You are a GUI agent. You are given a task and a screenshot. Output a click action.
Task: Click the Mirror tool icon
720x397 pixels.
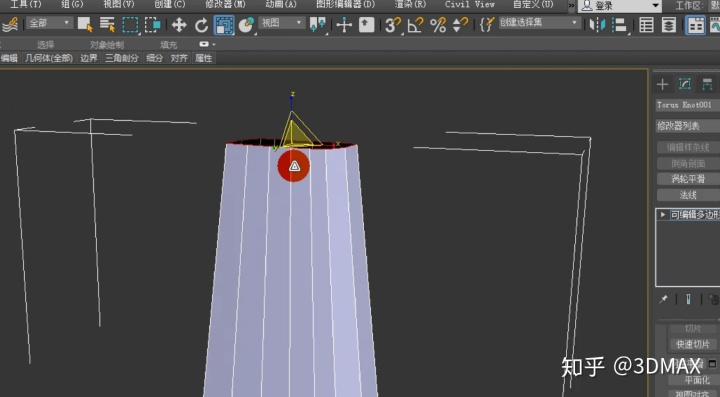[597, 25]
